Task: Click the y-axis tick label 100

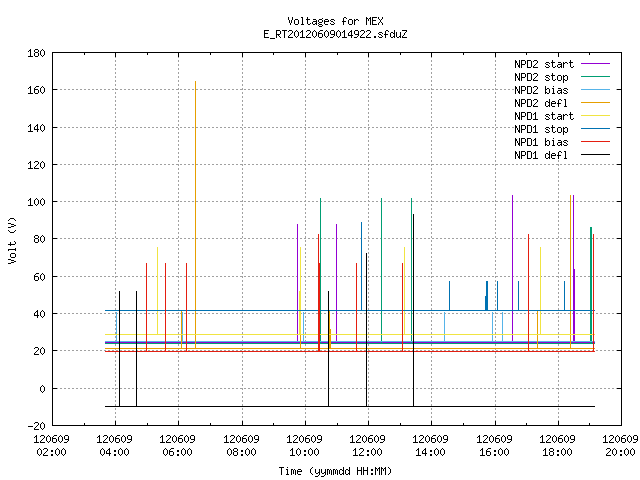Action: pos(36,202)
